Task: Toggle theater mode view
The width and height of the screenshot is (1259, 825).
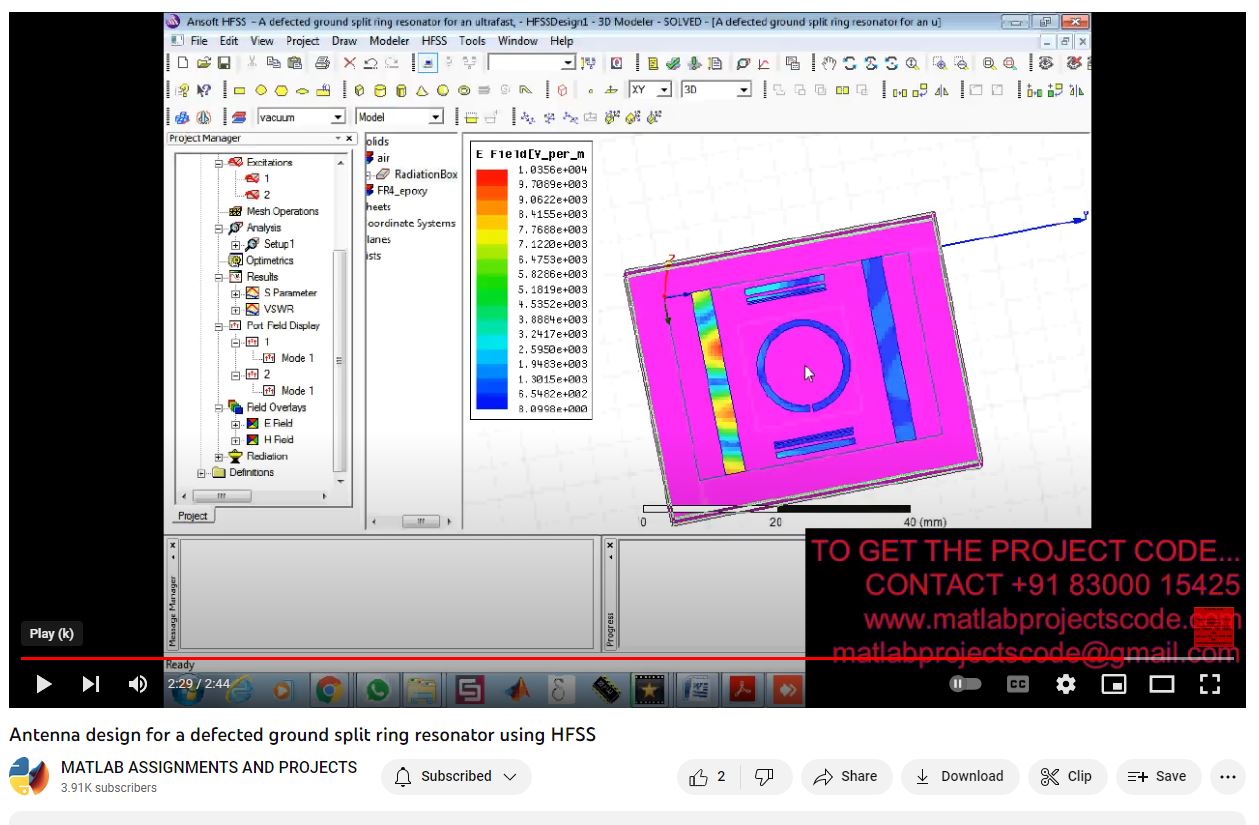Action: coord(1162,684)
